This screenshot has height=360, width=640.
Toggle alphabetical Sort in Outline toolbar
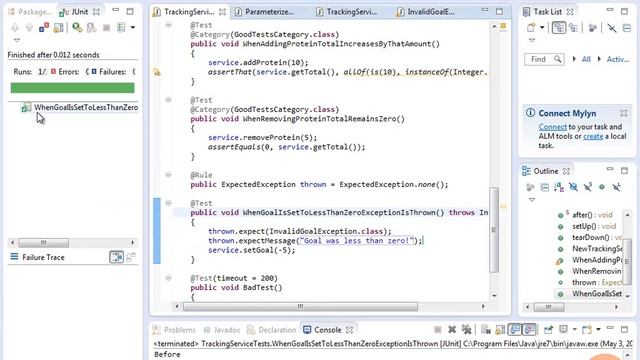[559, 187]
